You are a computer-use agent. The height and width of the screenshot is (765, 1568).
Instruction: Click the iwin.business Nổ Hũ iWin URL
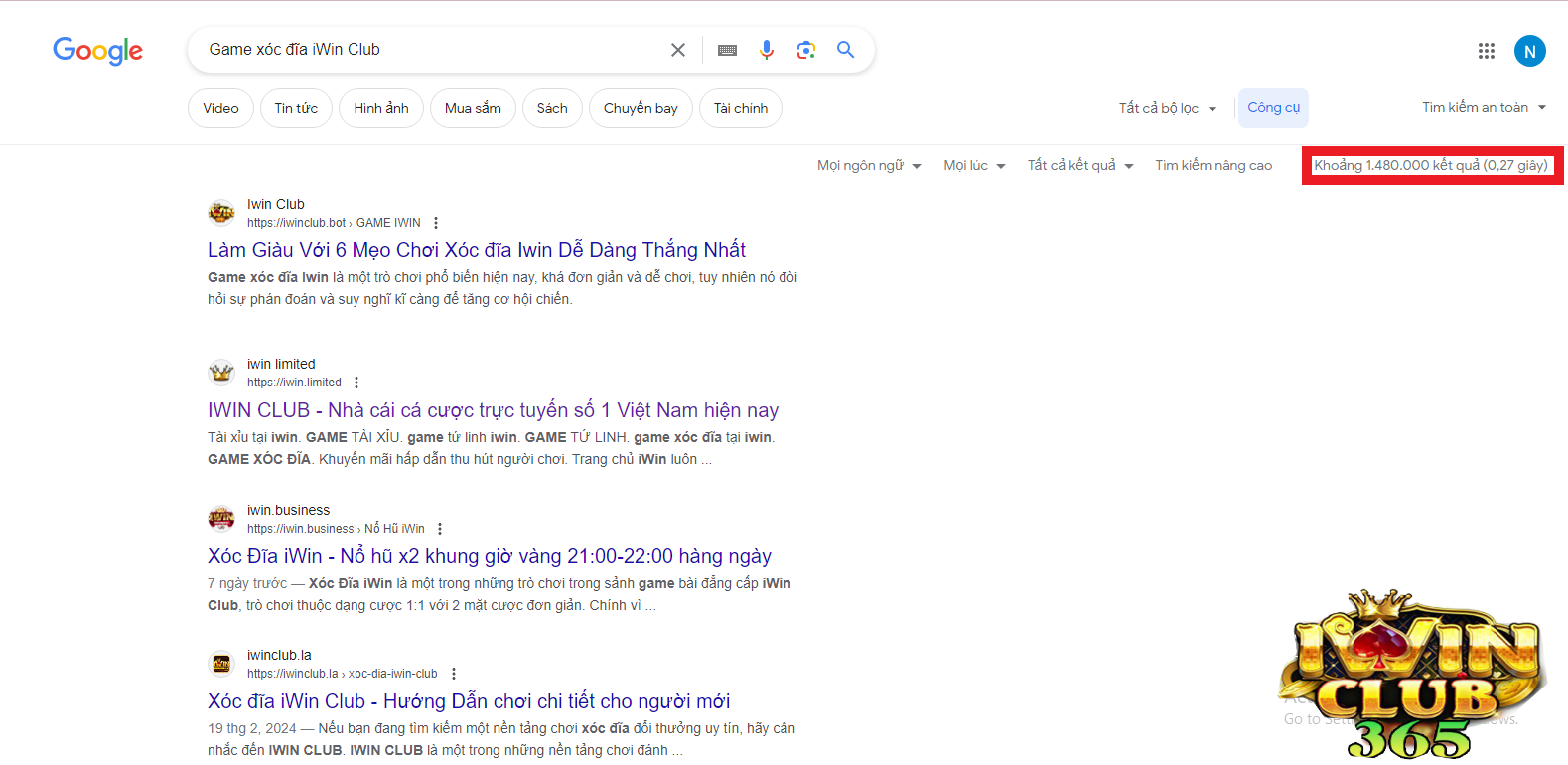coord(336,529)
